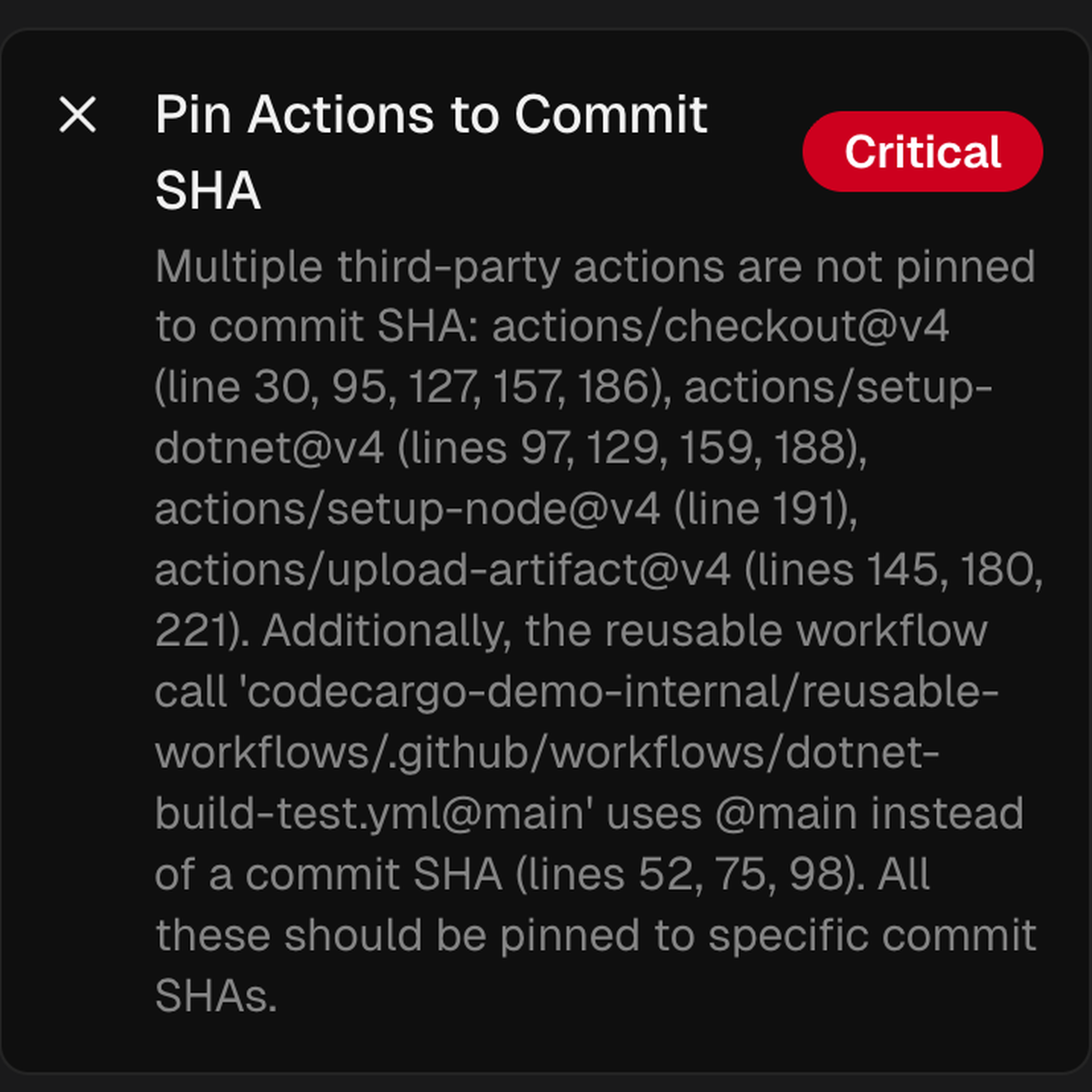
Task: Click "uses @main instead" text
Action: [x=814, y=814]
